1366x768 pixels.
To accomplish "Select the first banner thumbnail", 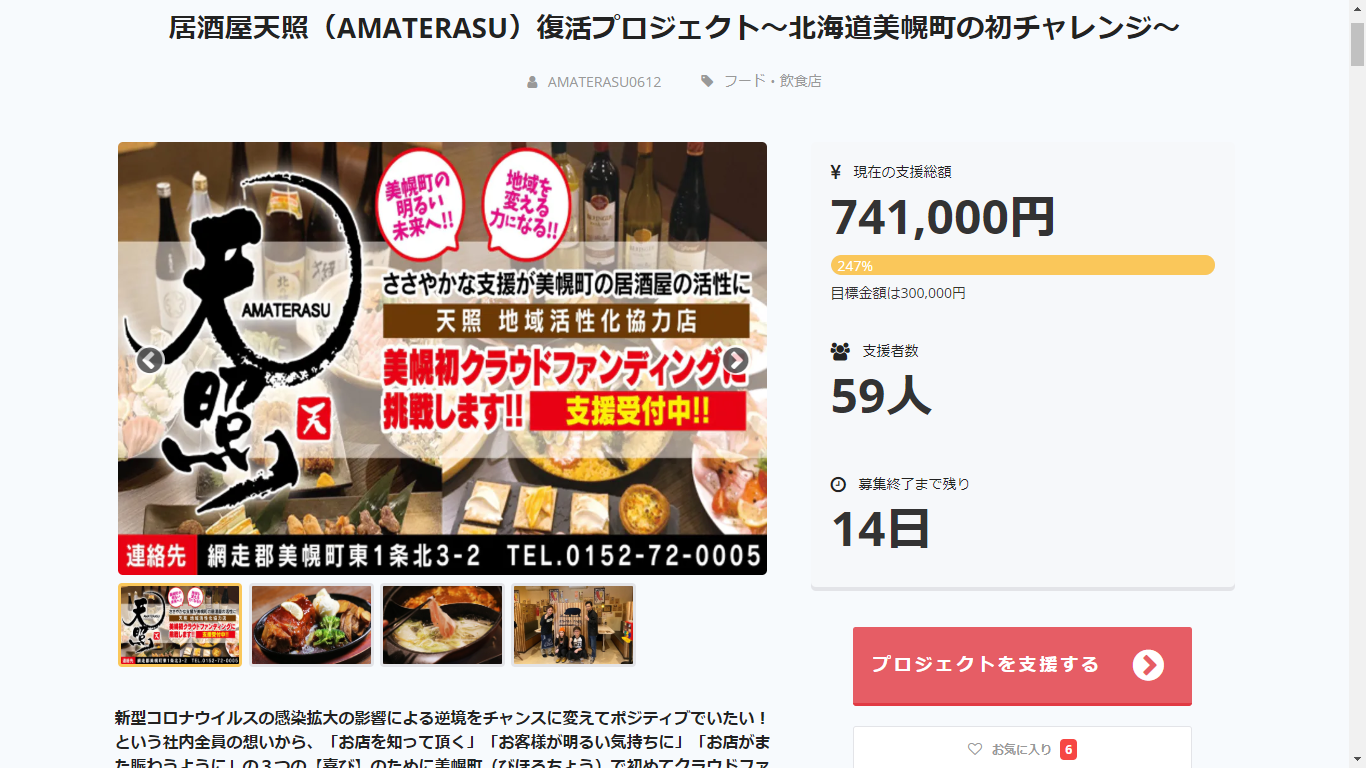I will pyautogui.click(x=180, y=625).
